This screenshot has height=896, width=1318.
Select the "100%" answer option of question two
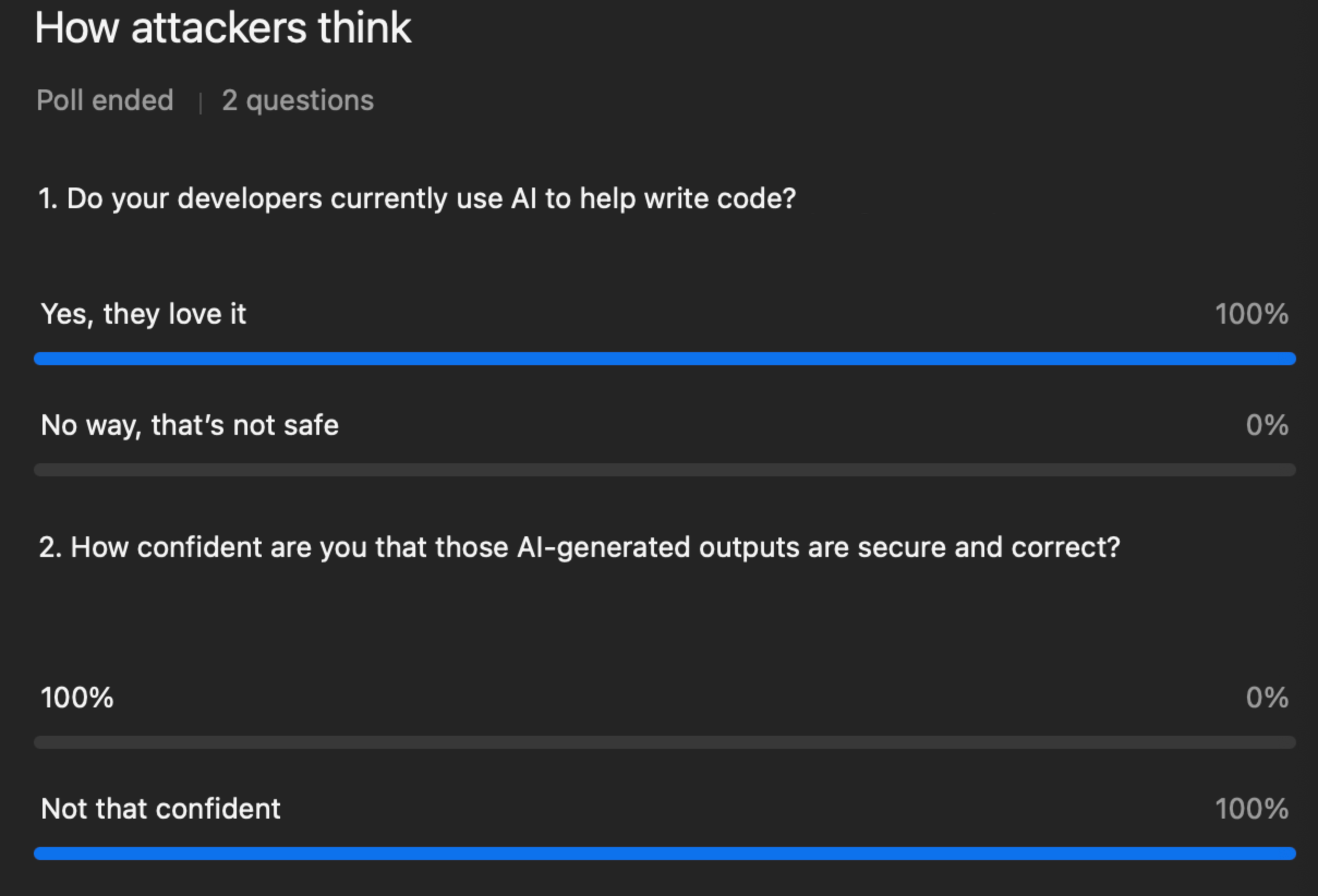[x=77, y=697]
